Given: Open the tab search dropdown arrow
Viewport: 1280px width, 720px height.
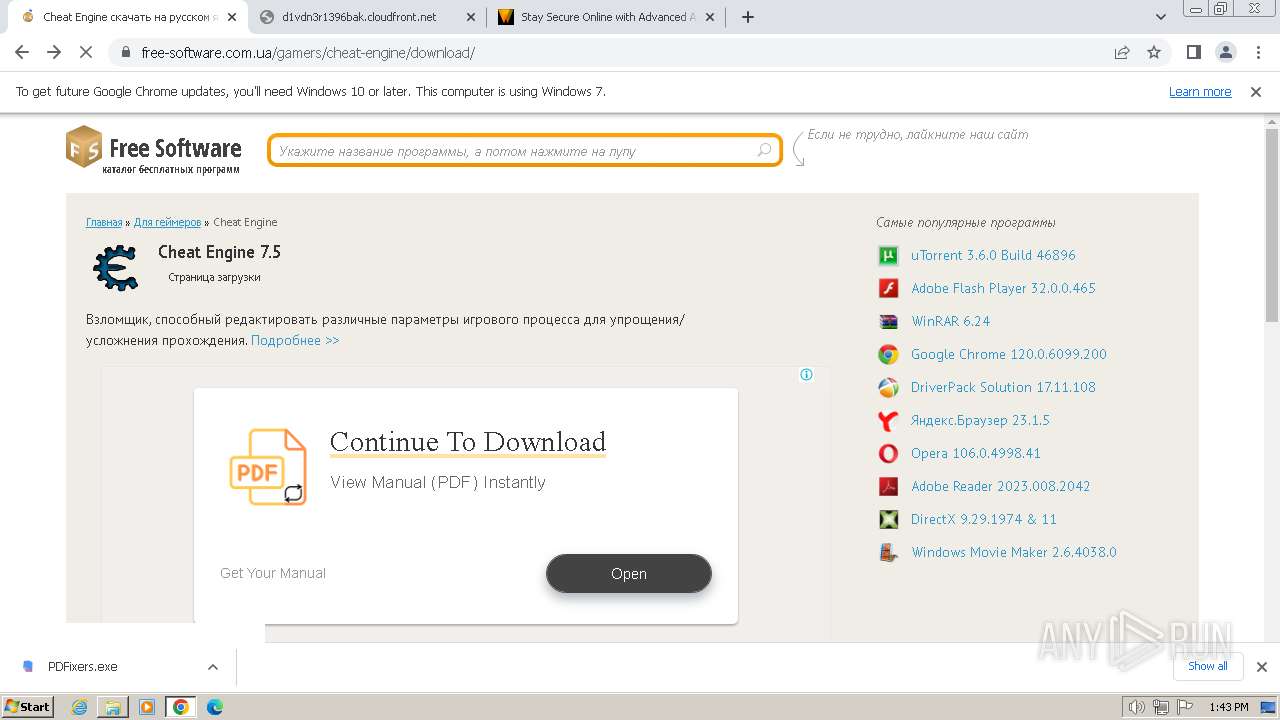Looking at the screenshot, I should pos(1161,17).
